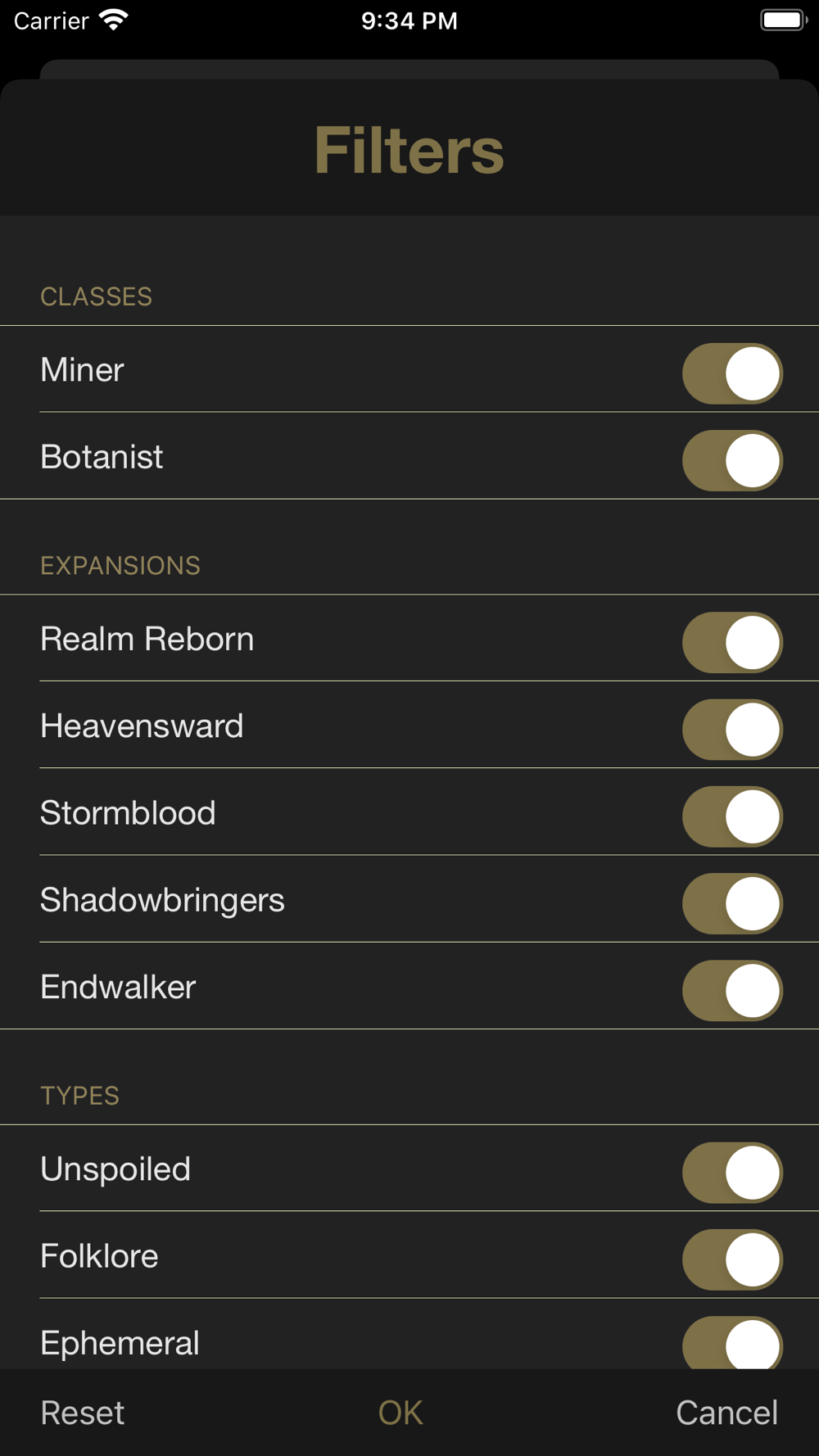Image resolution: width=819 pixels, height=1456 pixels.
Task: Turn off Realm Reborn expansion
Action: coord(732,642)
